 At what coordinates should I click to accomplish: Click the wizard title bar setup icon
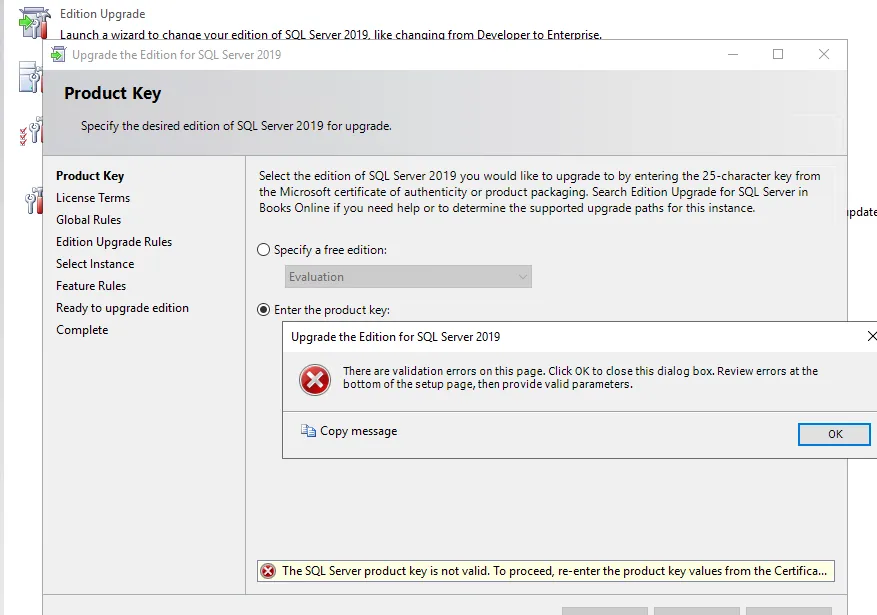58,55
